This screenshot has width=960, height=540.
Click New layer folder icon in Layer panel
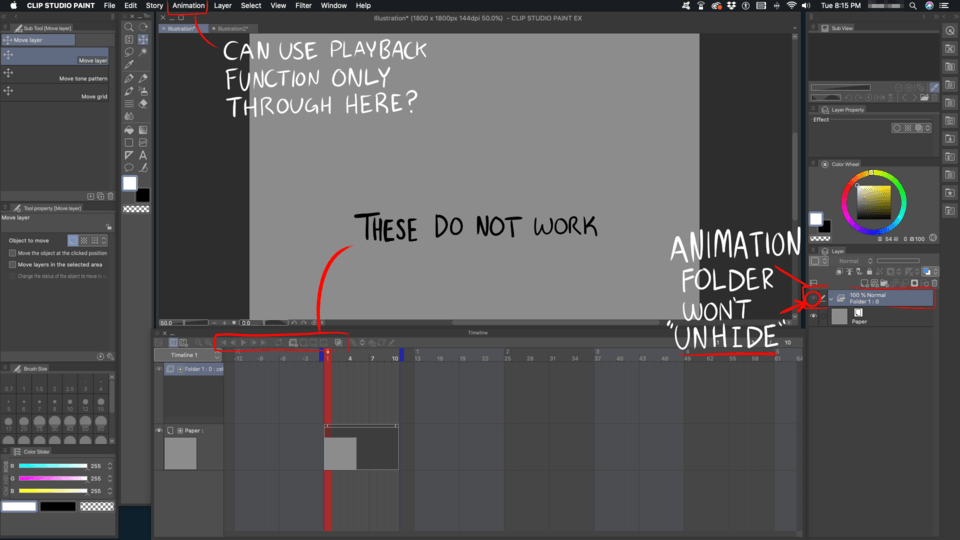(885, 283)
